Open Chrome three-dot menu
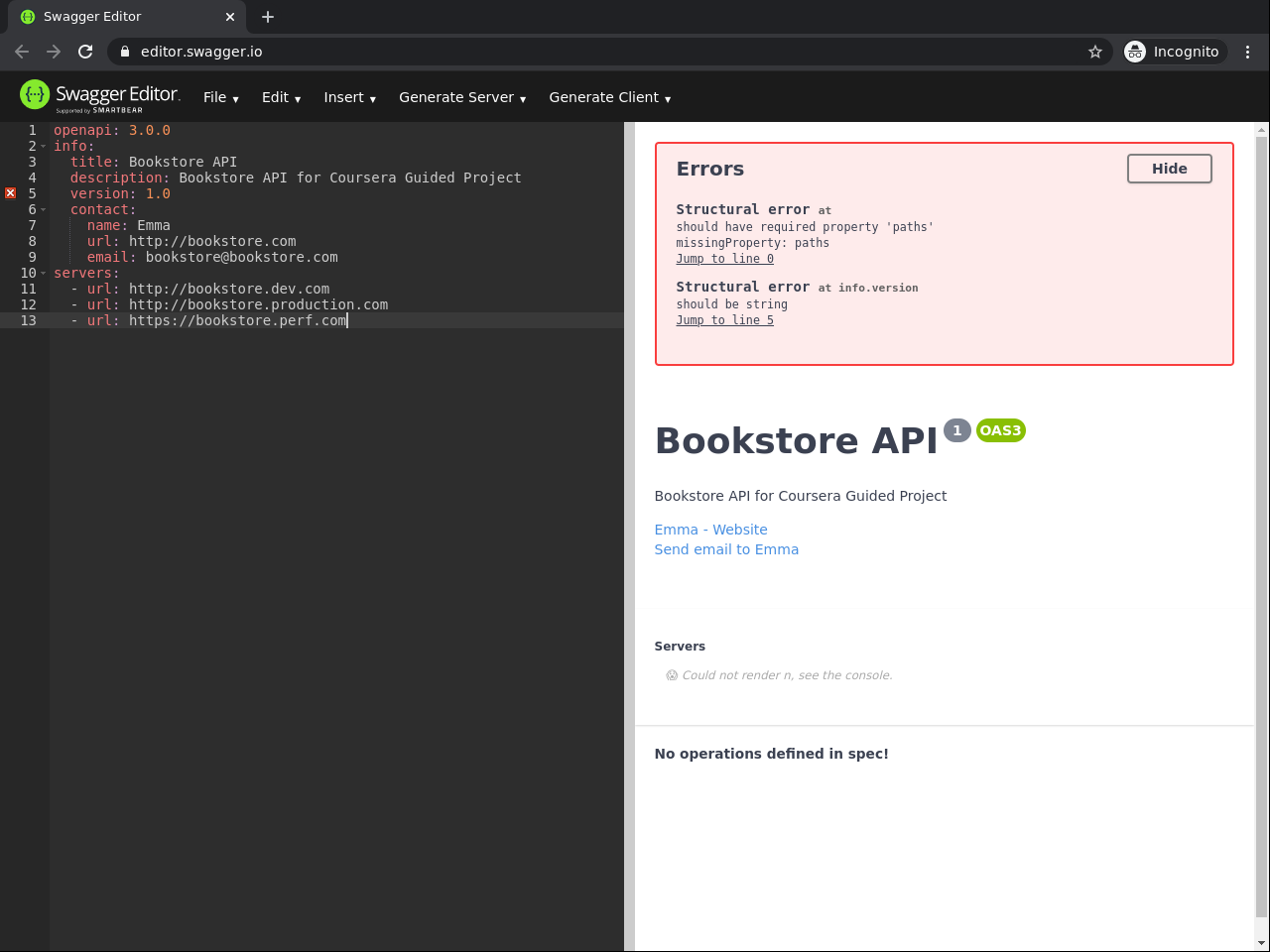The height and width of the screenshot is (952, 1270). [1247, 52]
